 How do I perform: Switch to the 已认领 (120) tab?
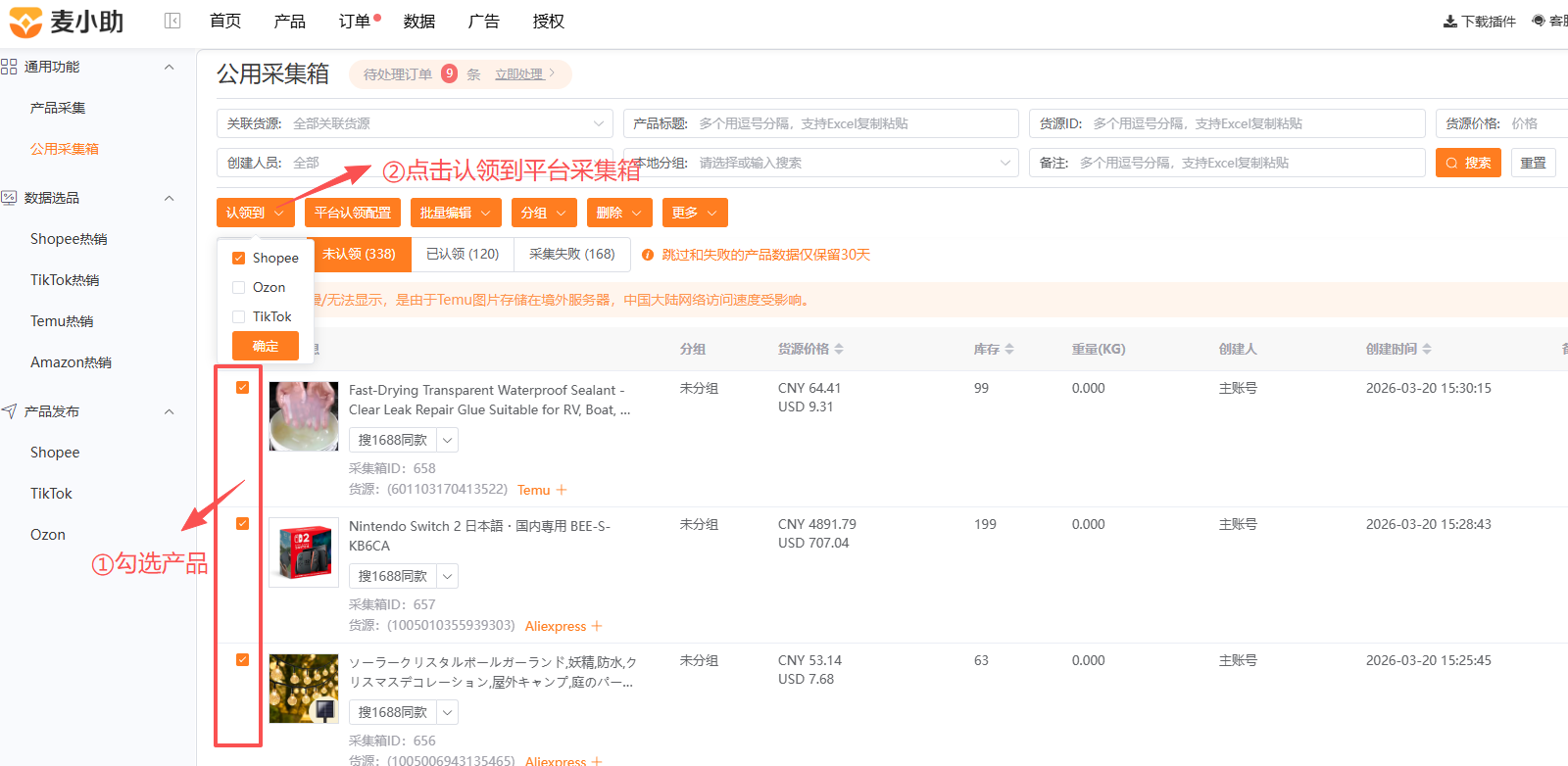tap(463, 254)
